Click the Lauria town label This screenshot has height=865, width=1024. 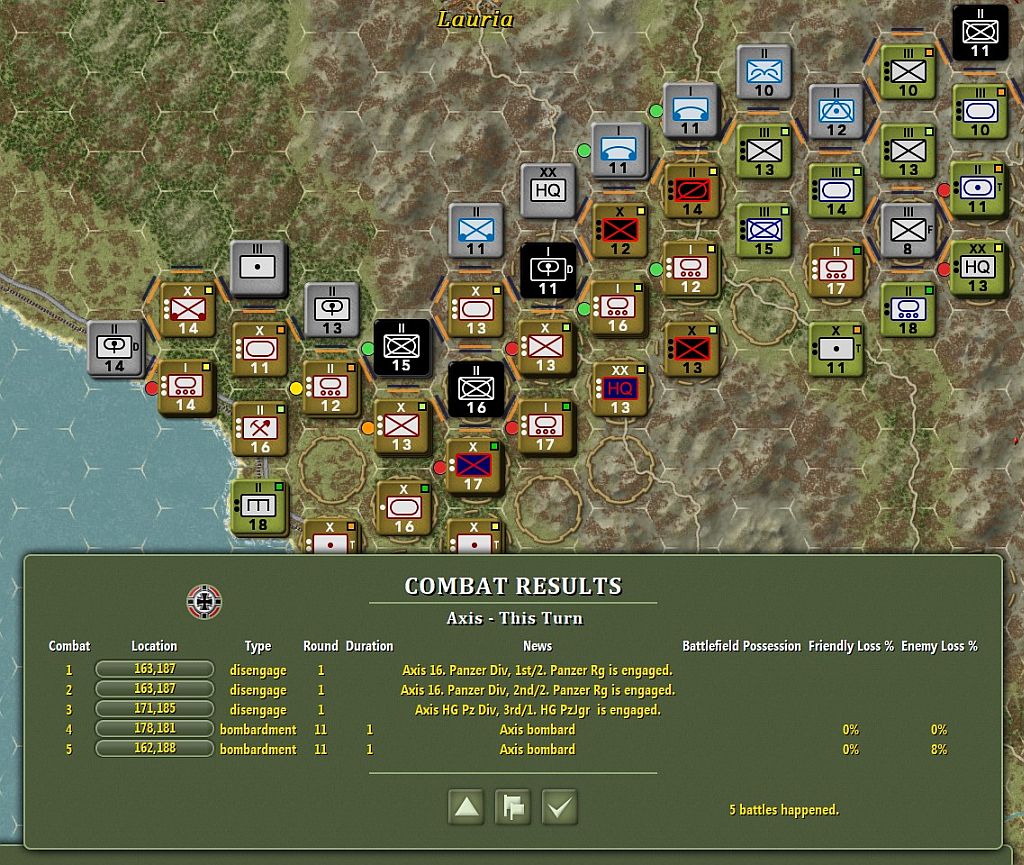coord(475,19)
